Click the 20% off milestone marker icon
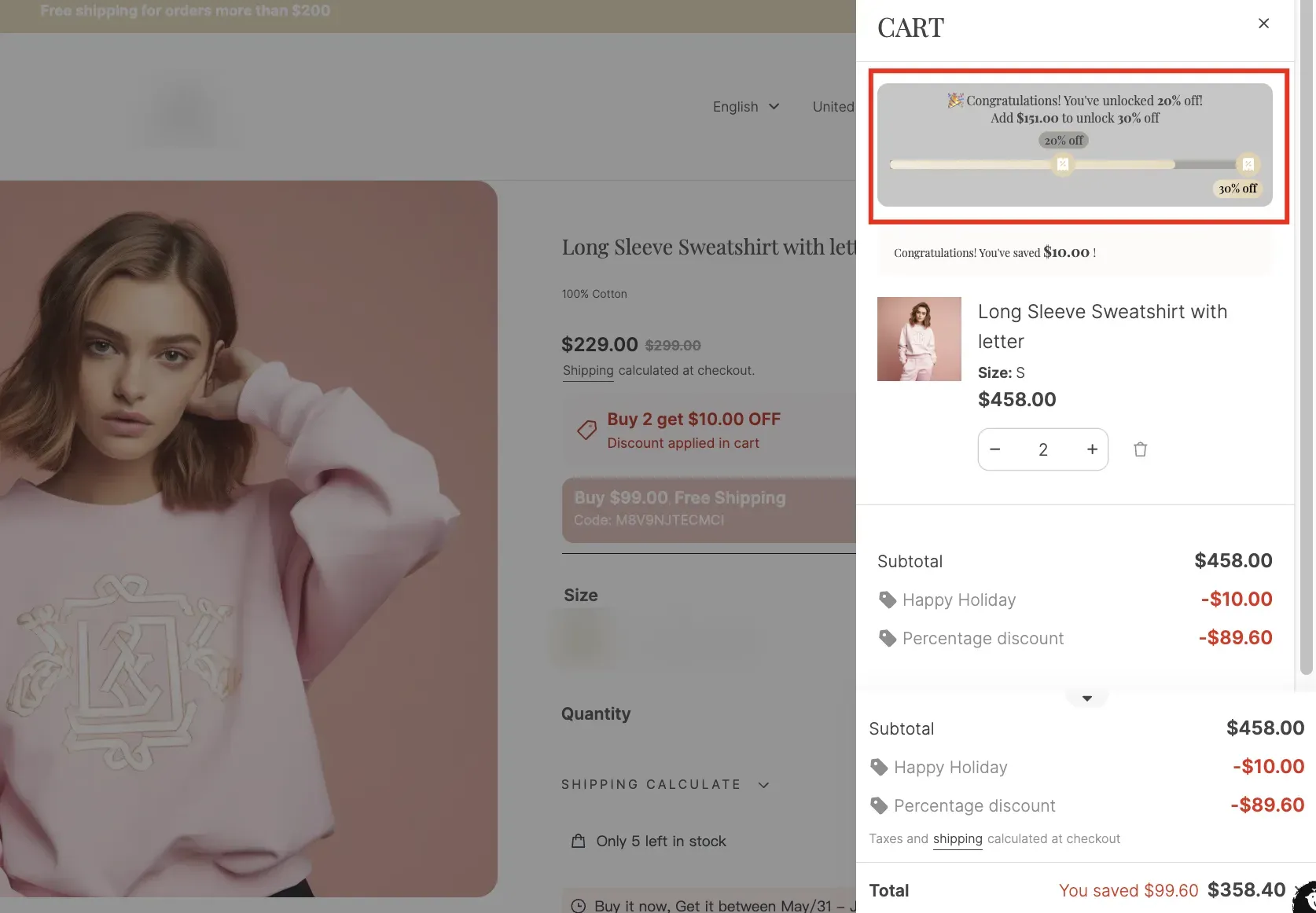 point(1063,164)
